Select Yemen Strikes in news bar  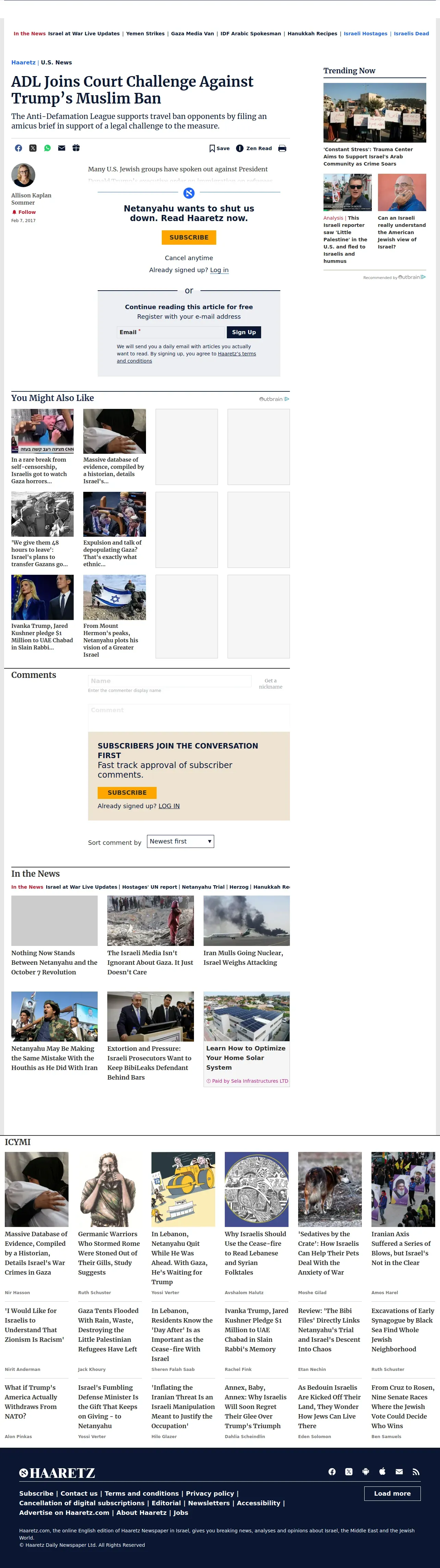pos(145,34)
